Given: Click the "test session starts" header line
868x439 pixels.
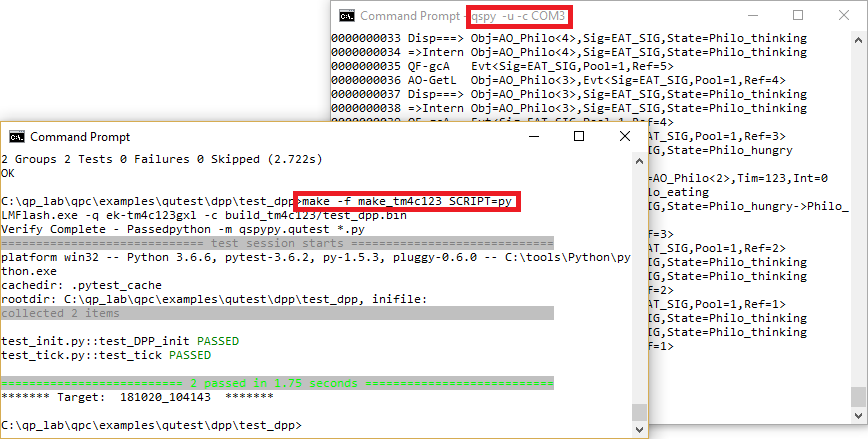Looking at the screenshot, I should pyautogui.click(x=277, y=243).
